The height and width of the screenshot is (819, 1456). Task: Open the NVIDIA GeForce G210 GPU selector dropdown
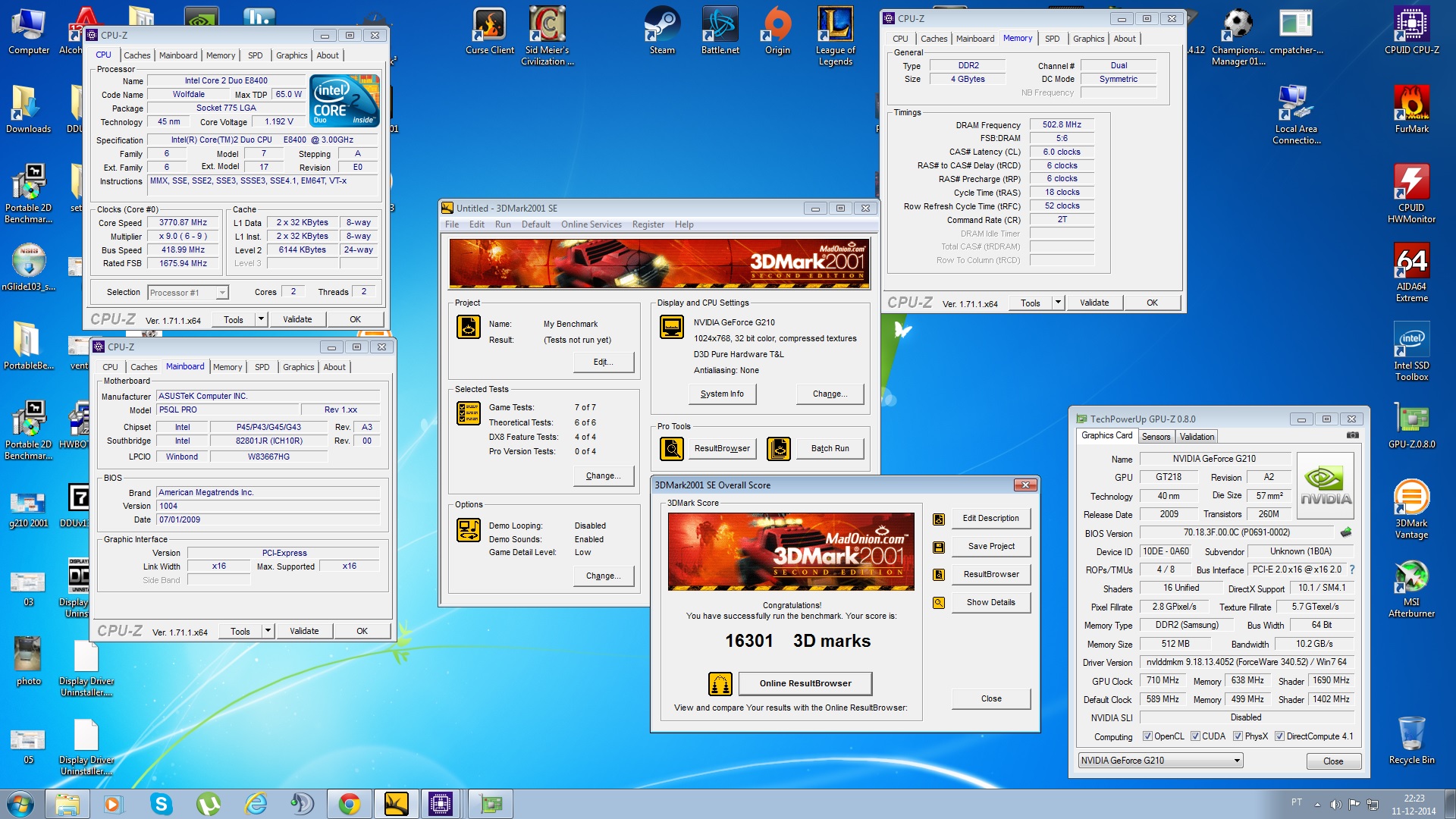click(1160, 761)
